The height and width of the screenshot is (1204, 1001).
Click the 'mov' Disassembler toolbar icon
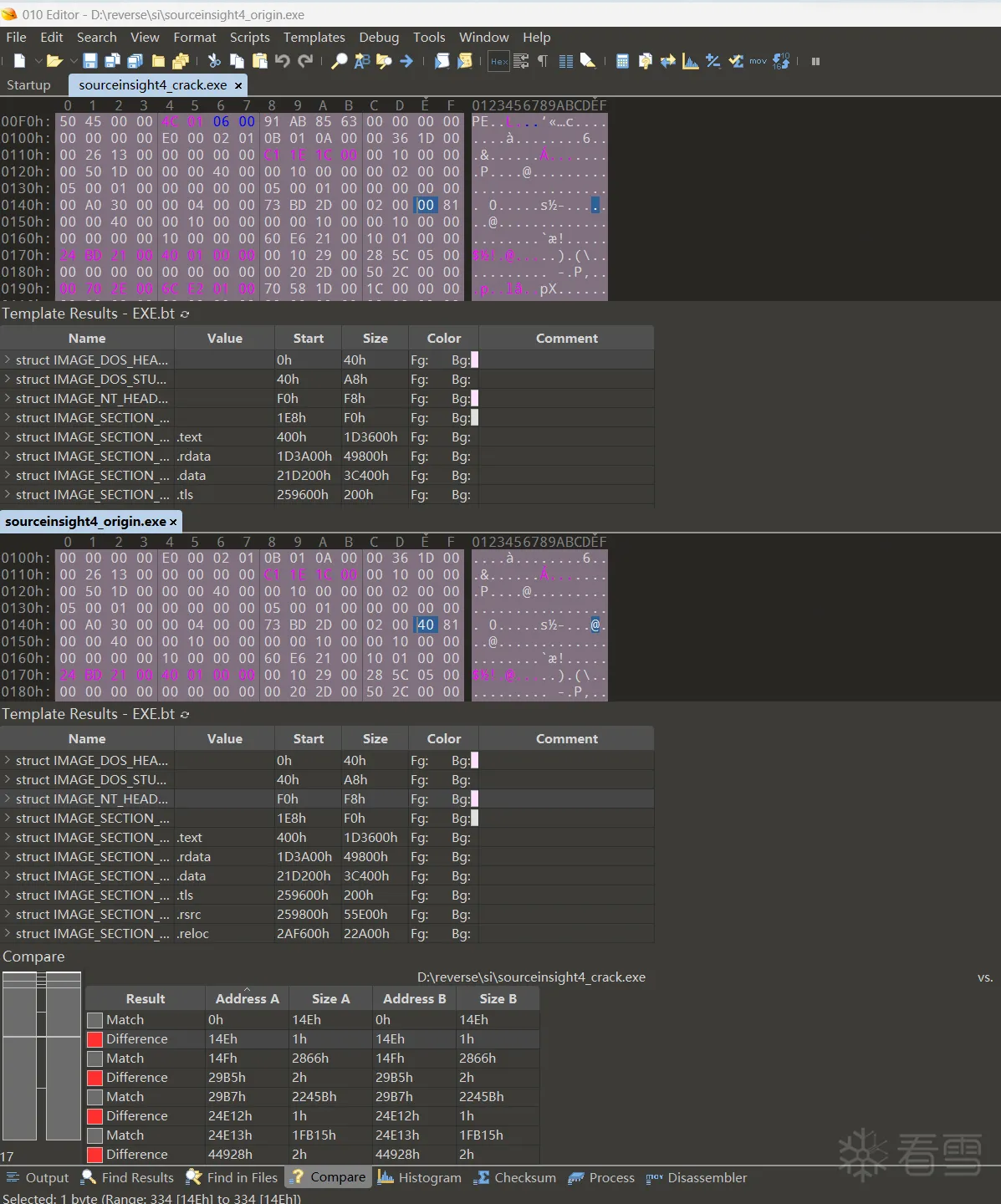click(758, 61)
